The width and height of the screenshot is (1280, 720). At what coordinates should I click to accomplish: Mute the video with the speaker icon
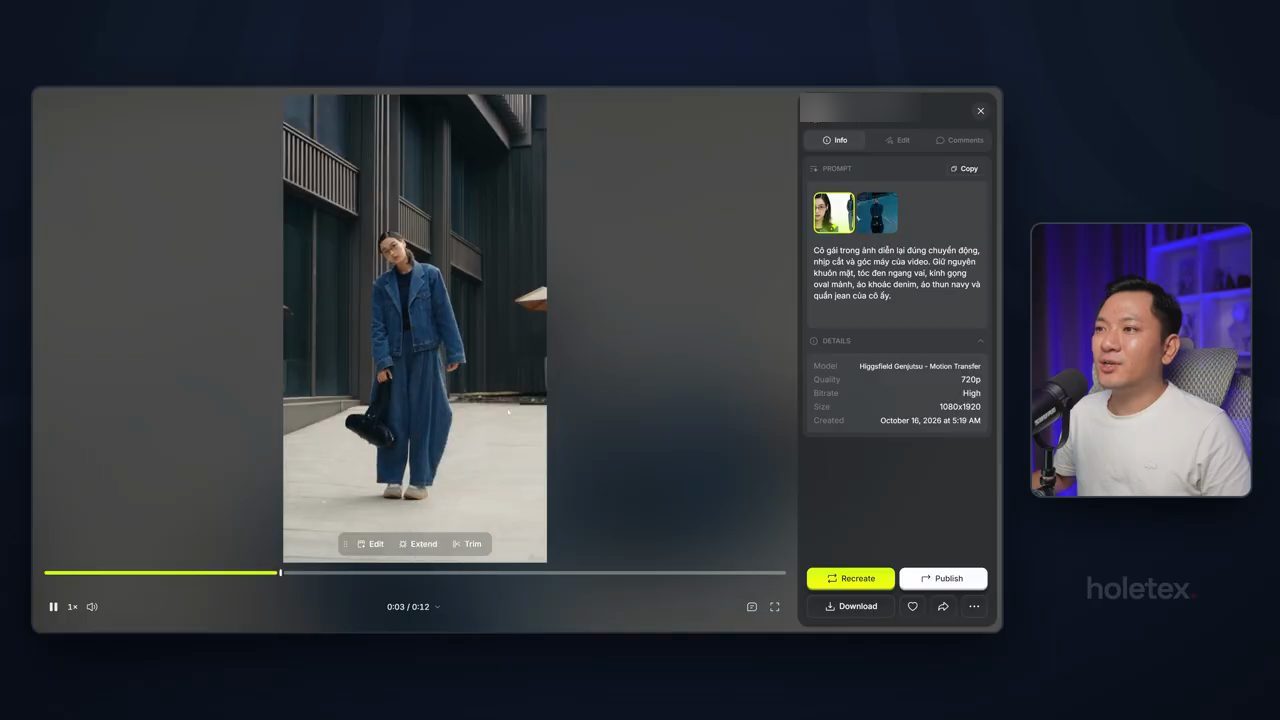click(x=92, y=607)
